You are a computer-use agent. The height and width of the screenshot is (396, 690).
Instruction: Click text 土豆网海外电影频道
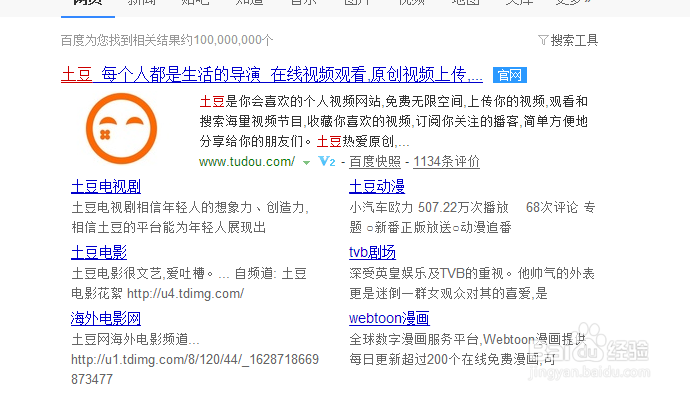tap(130, 339)
